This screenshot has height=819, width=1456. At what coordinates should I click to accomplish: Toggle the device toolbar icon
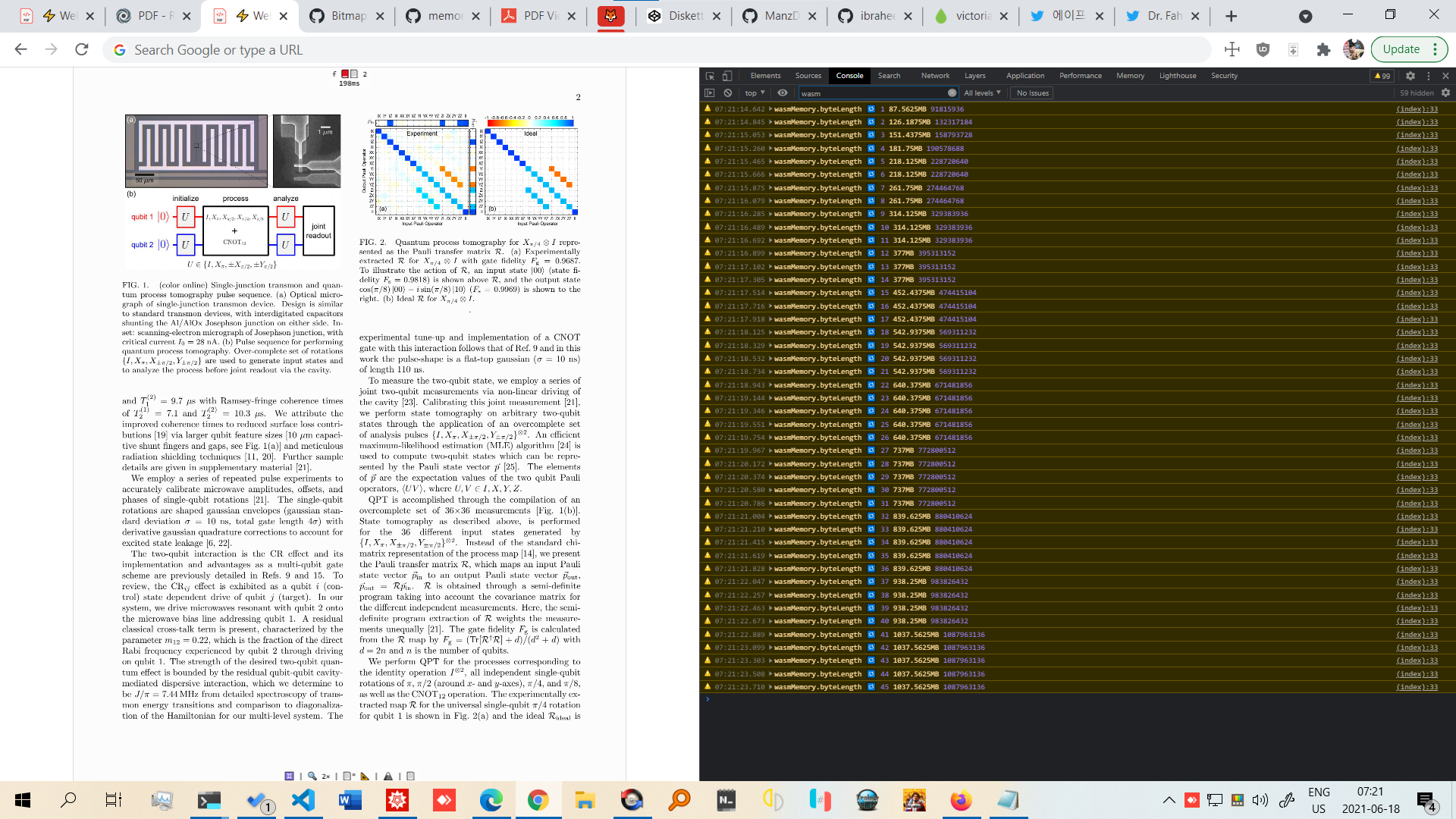point(727,76)
